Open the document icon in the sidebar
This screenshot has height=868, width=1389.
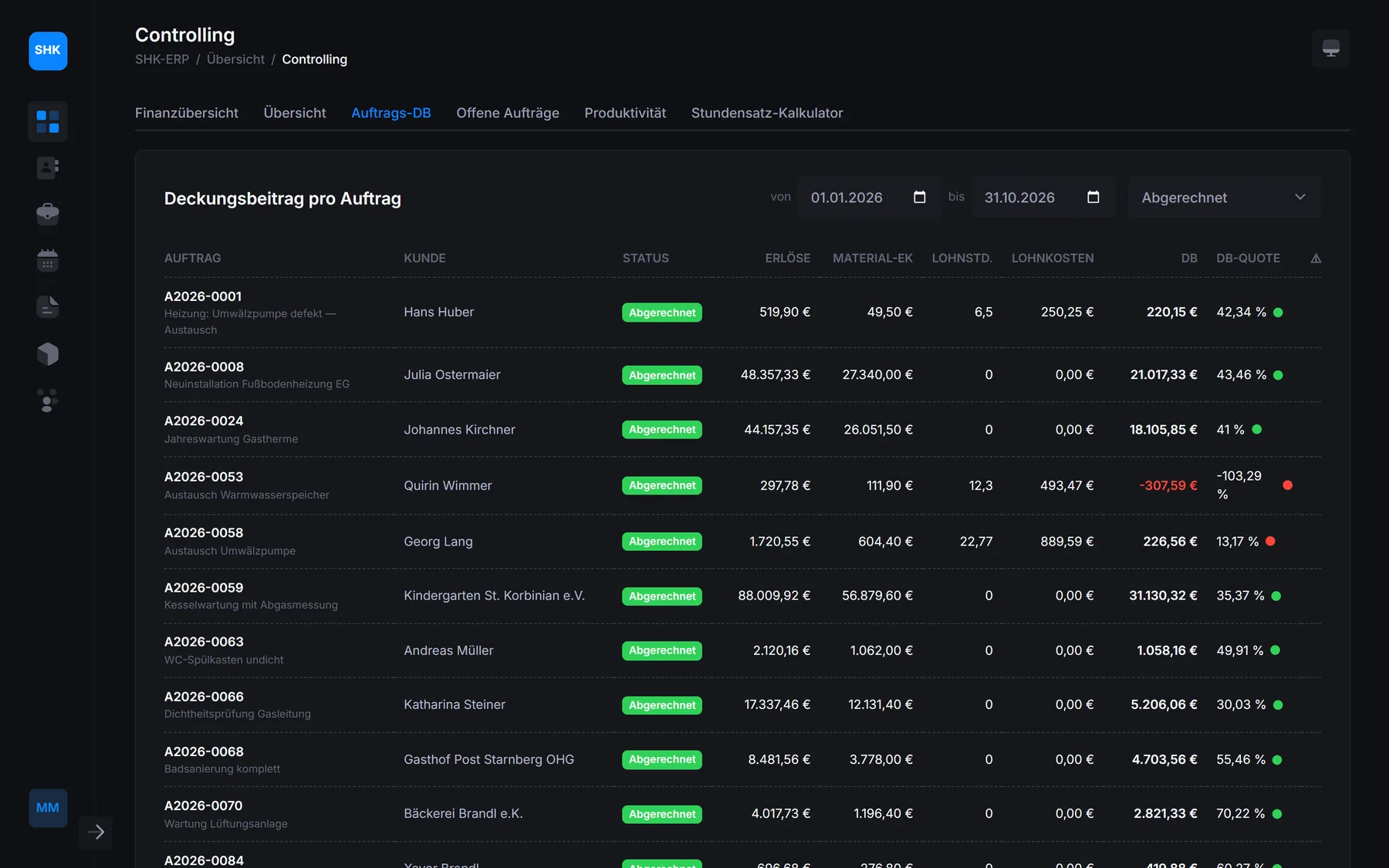tap(48, 307)
